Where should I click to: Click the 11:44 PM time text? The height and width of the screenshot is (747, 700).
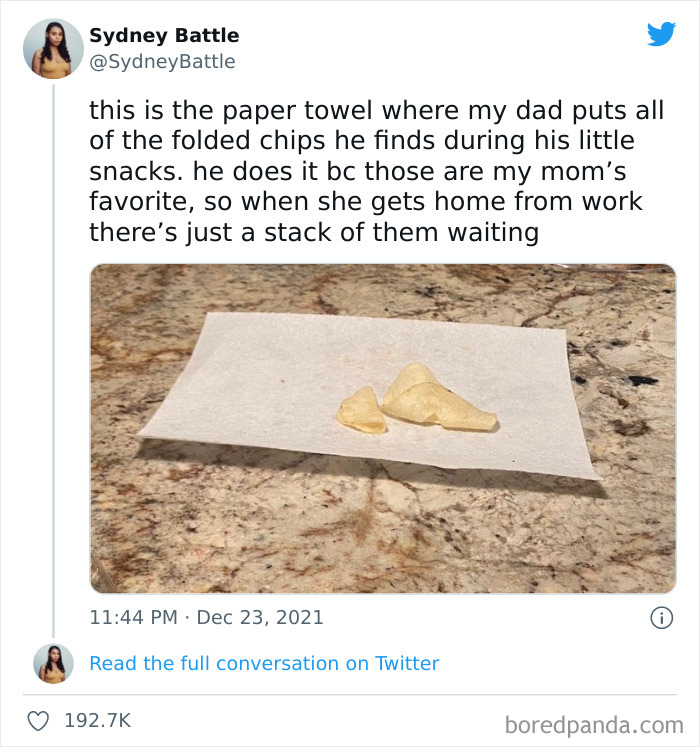click(x=135, y=617)
